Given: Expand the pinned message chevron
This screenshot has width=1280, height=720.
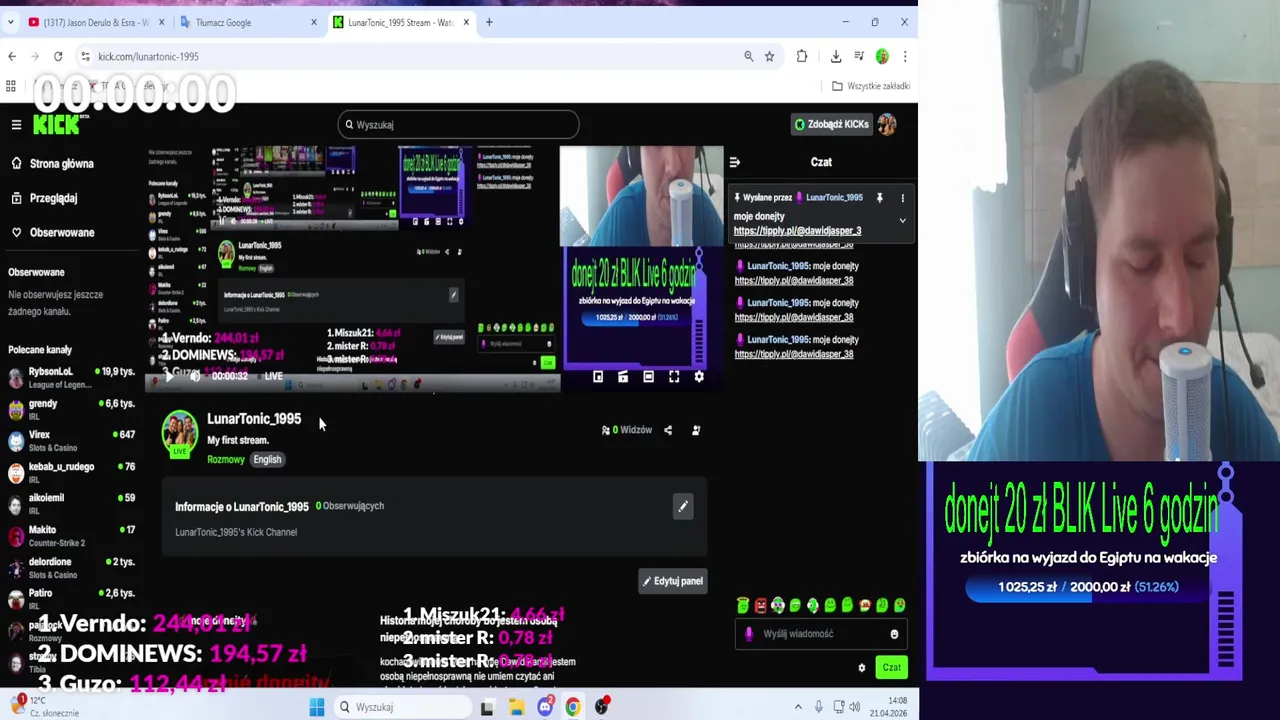Looking at the screenshot, I should pyautogui.click(x=902, y=220).
